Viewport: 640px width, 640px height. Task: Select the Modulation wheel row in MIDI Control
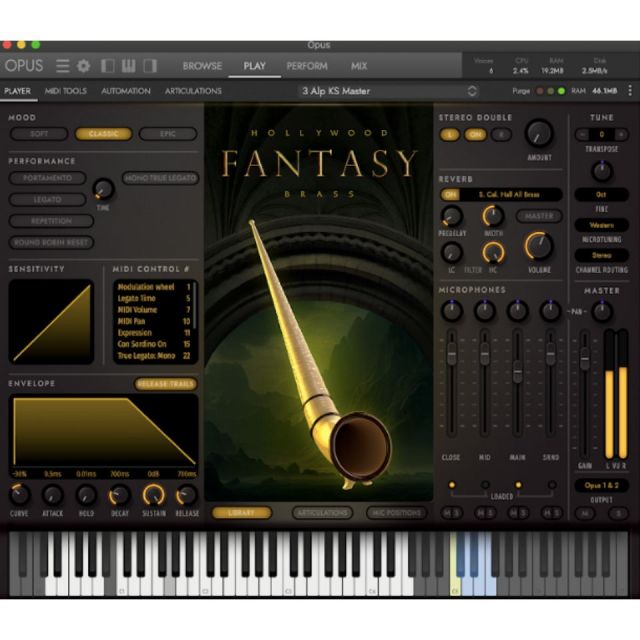pyautogui.click(x=154, y=287)
